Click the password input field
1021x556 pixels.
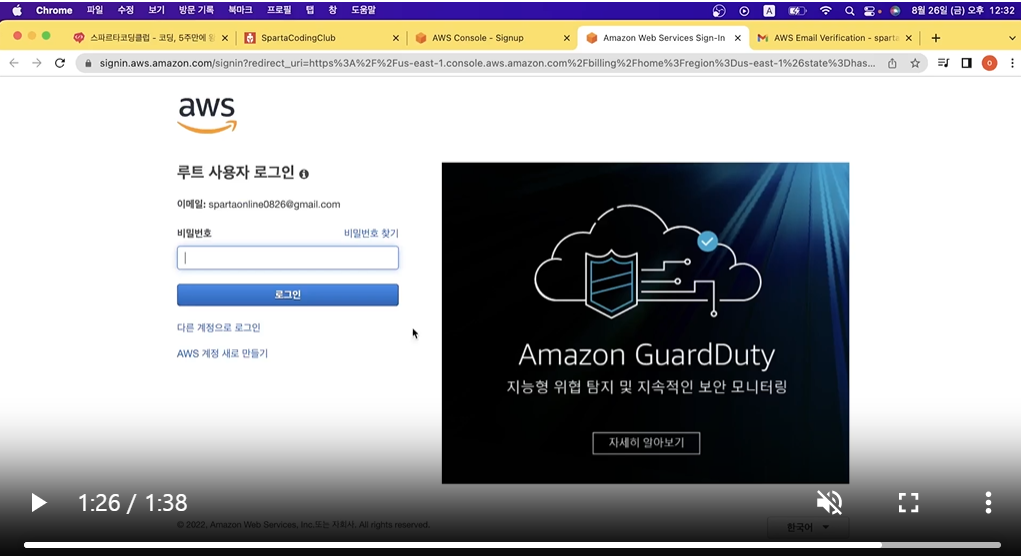pyautogui.click(x=288, y=258)
